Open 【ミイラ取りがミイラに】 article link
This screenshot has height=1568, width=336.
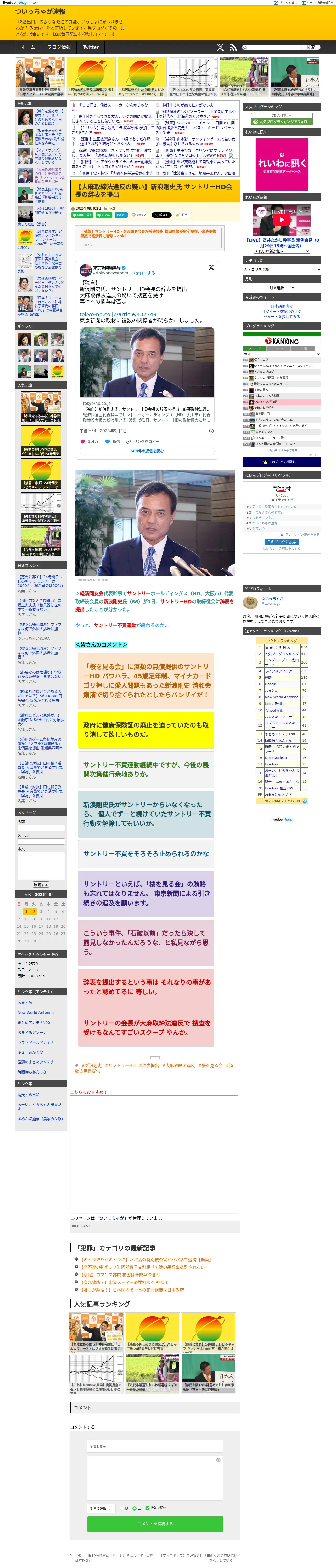point(146,1259)
